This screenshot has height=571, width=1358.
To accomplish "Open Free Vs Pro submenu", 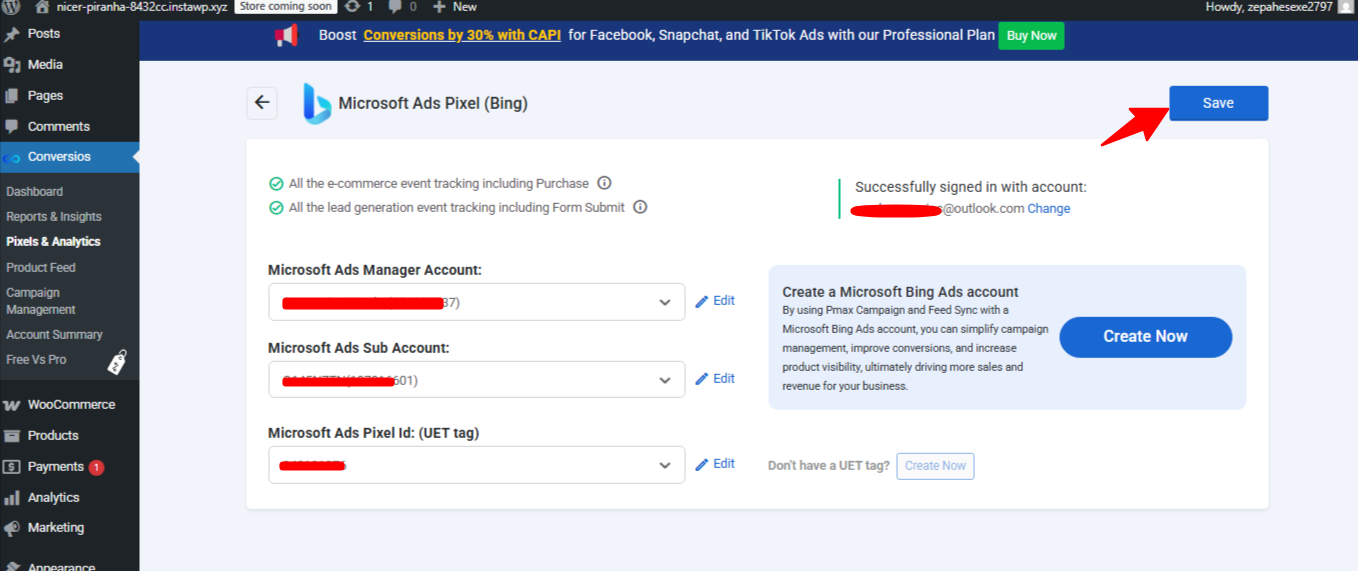I will (x=36, y=360).
